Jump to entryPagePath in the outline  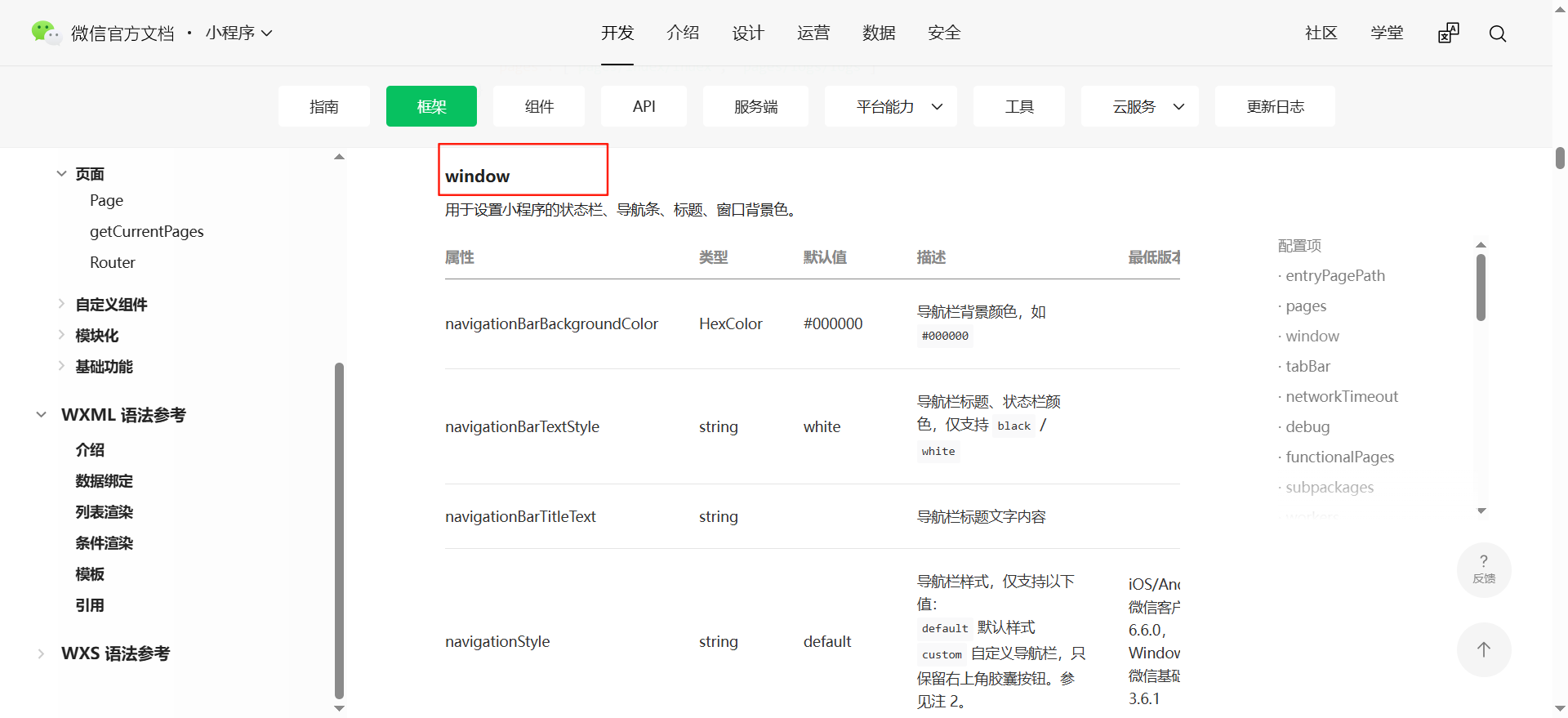tap(1335, 275)
